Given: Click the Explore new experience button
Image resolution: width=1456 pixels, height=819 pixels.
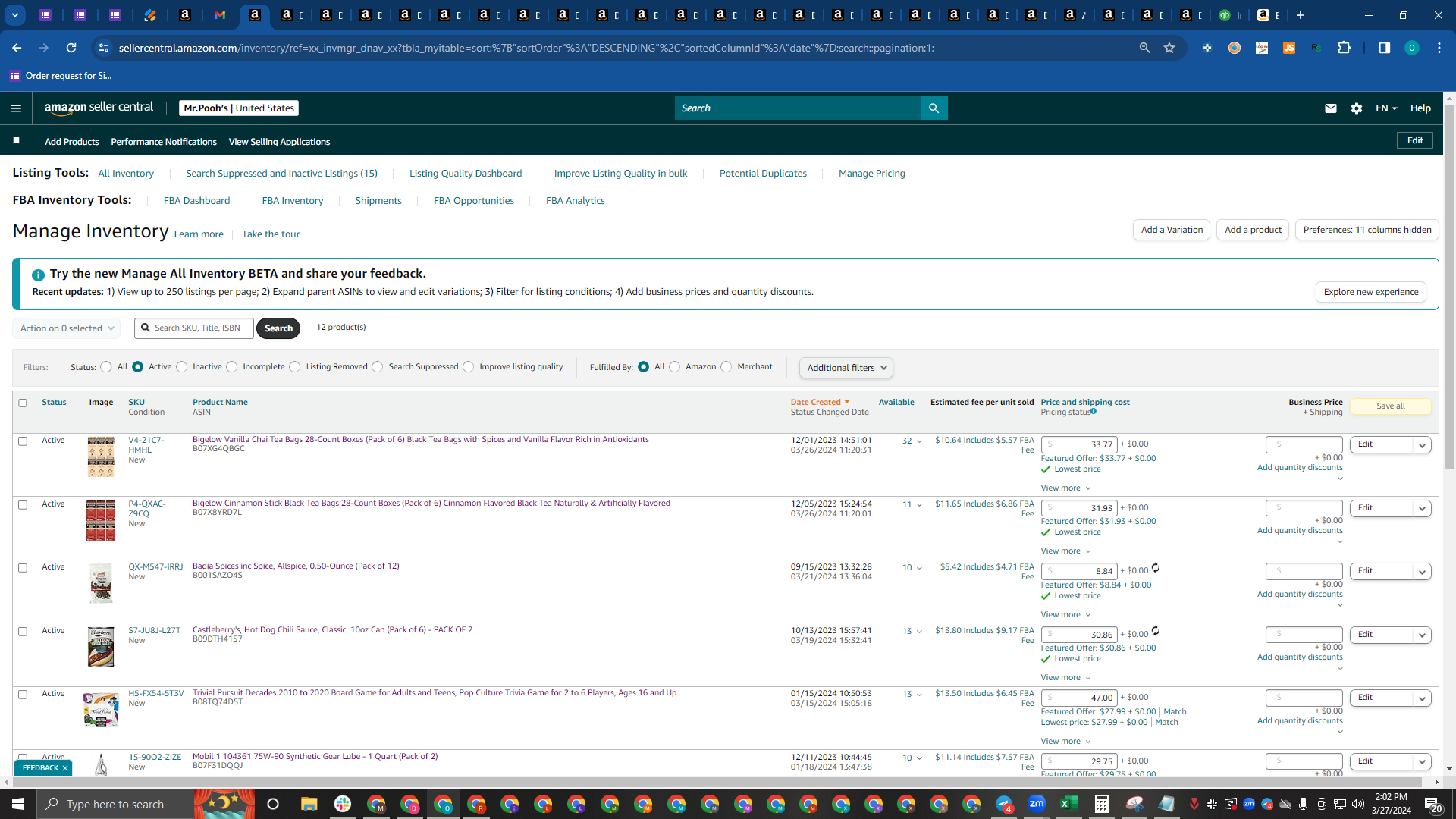Looking at the screenshot, I should 1371,292.
